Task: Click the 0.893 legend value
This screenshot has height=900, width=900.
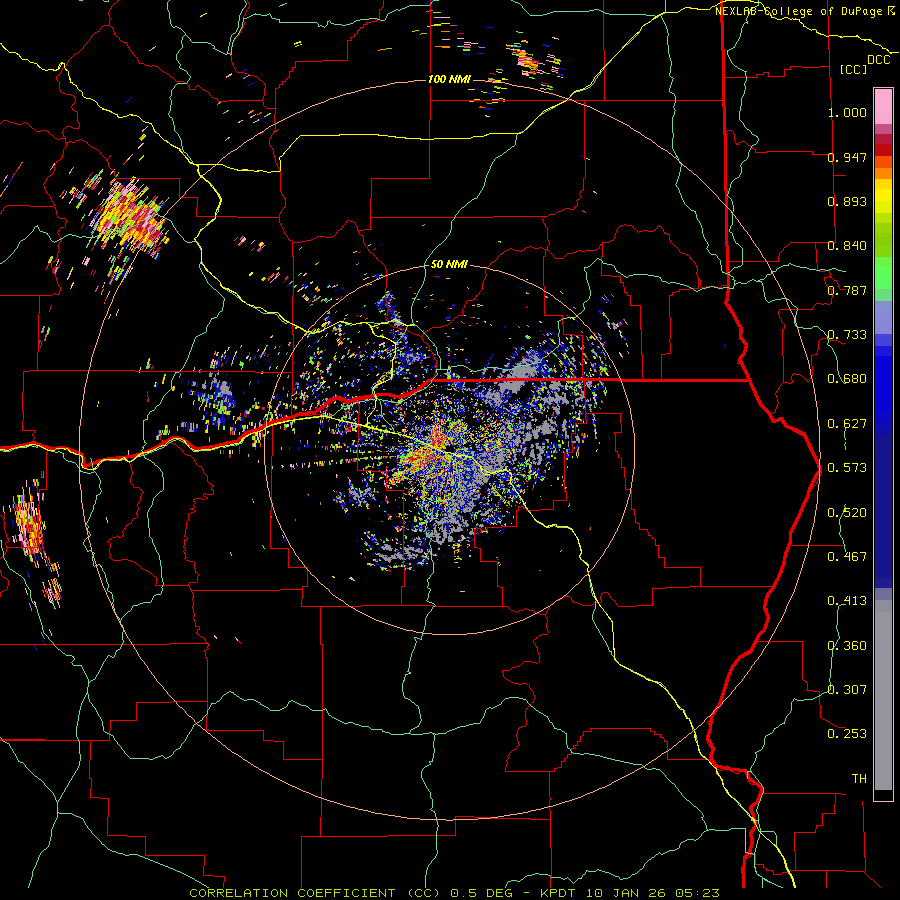Action: tap(847, 201)
